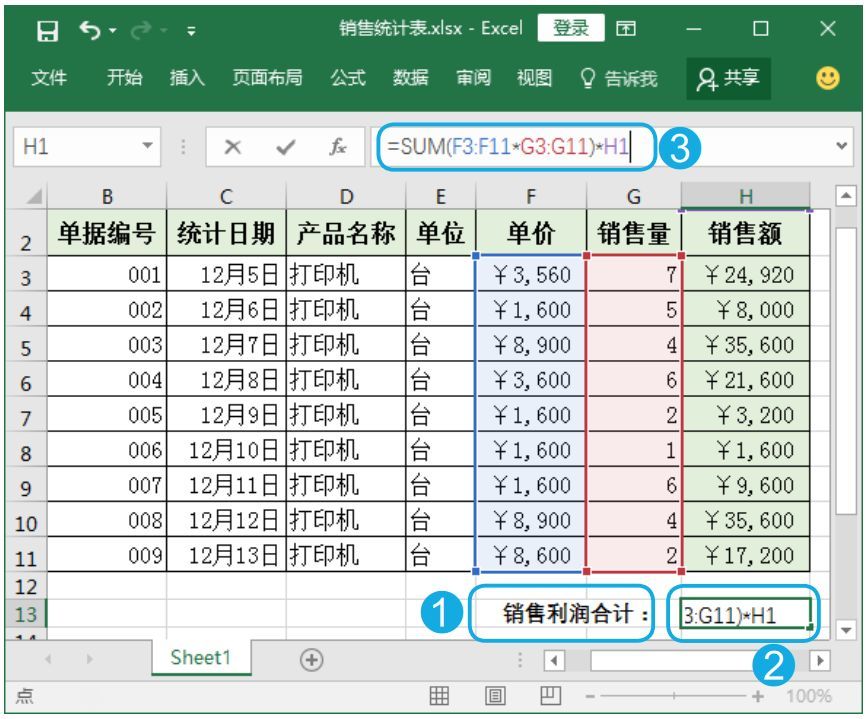This screenshot has width=867, height=719.
Task: Switch to the 公式 tab
Action: coord(348,77)
